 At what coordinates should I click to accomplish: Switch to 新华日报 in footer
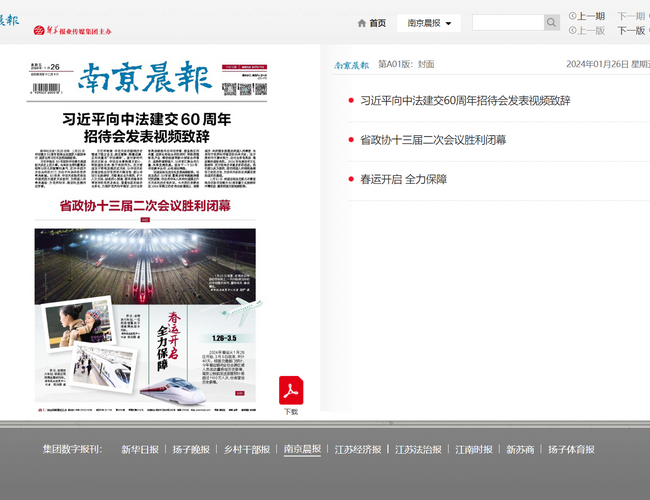pos(140,450)
